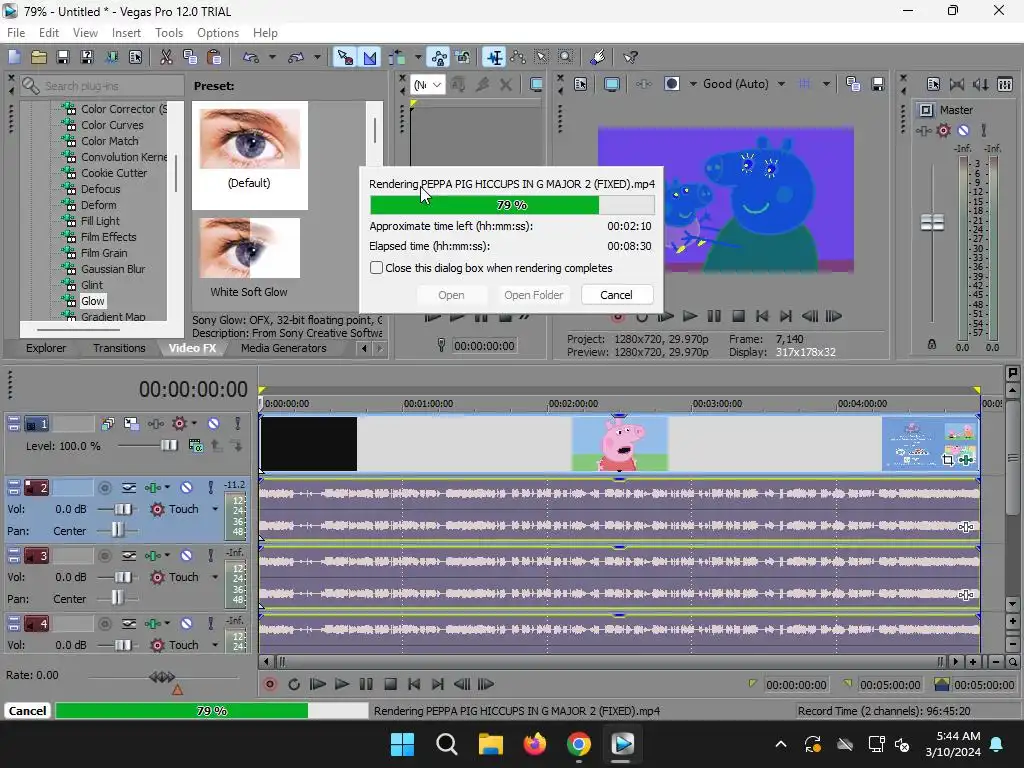This screenshot has width=1024, height=768.
Task: Open the Tools menu
Action: (168, 33)
